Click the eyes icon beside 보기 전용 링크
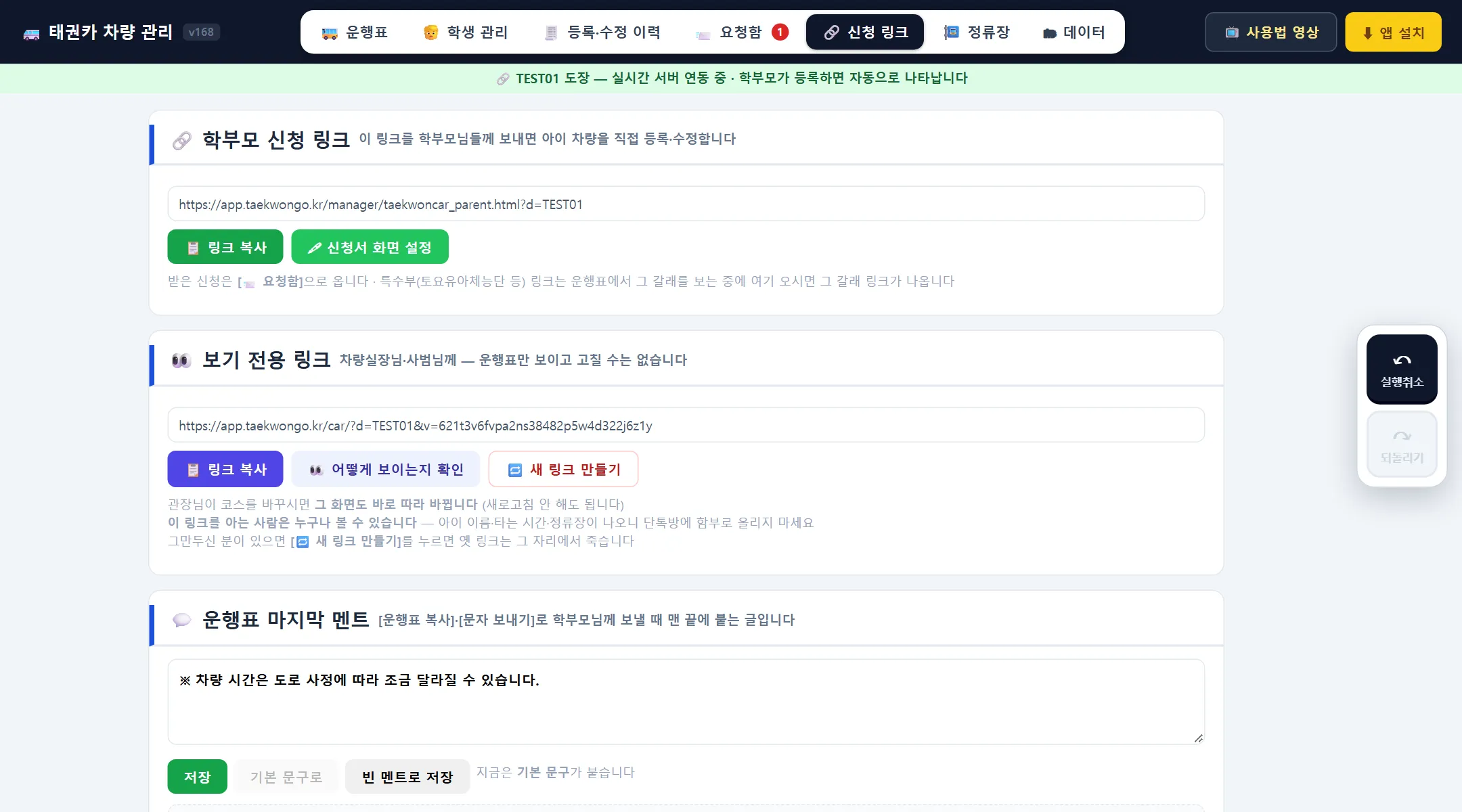1462x812 pixels. (x=181, y=360)
